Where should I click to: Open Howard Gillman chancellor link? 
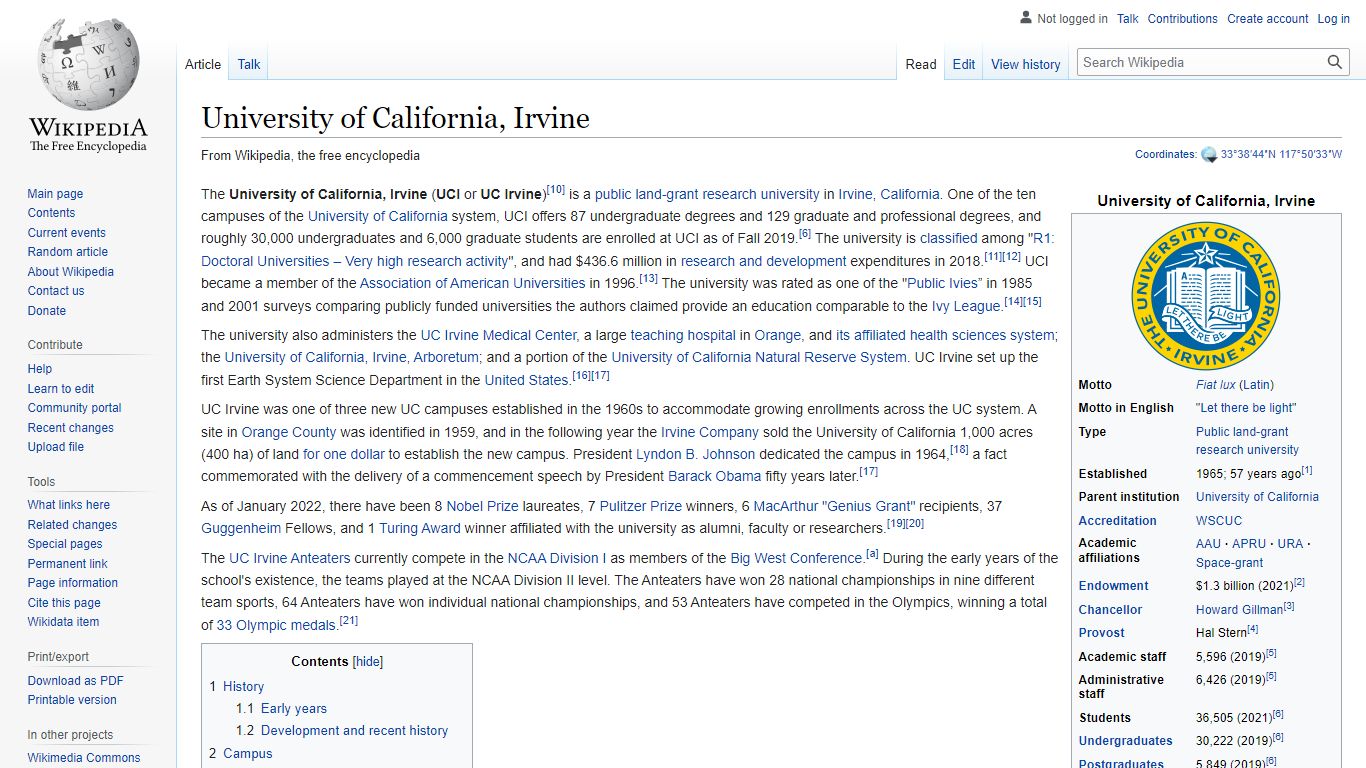(x=1239, y=609)
